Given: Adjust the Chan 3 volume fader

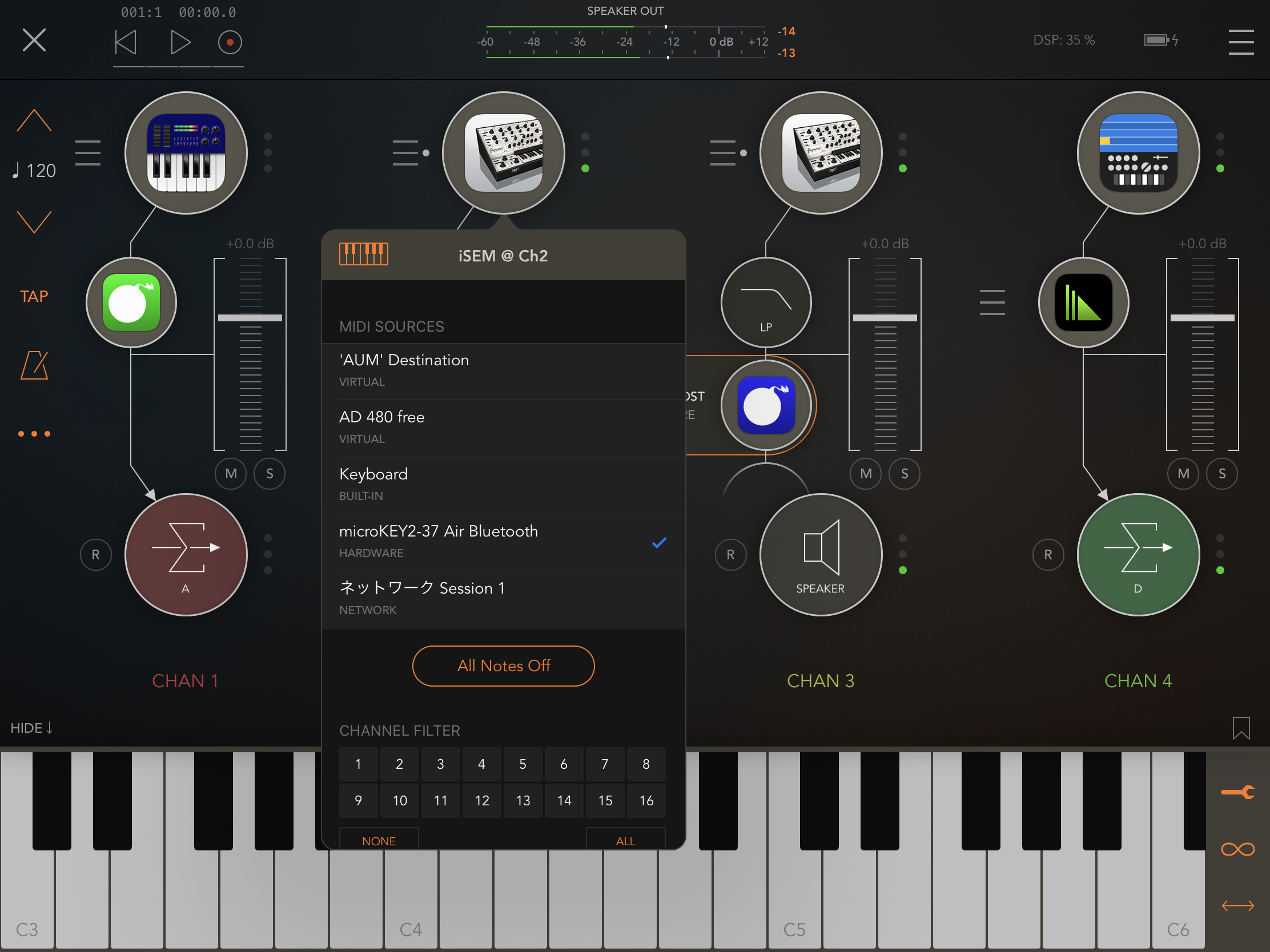Looking at the screenshot, I should [885, 317].
